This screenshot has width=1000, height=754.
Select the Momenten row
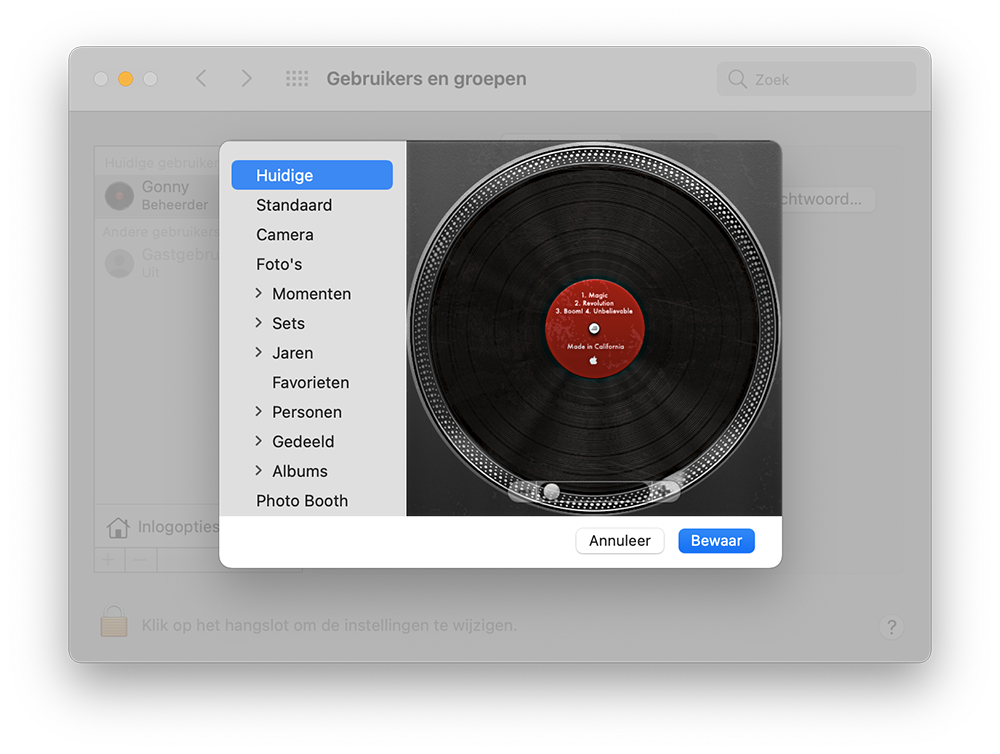312,293
